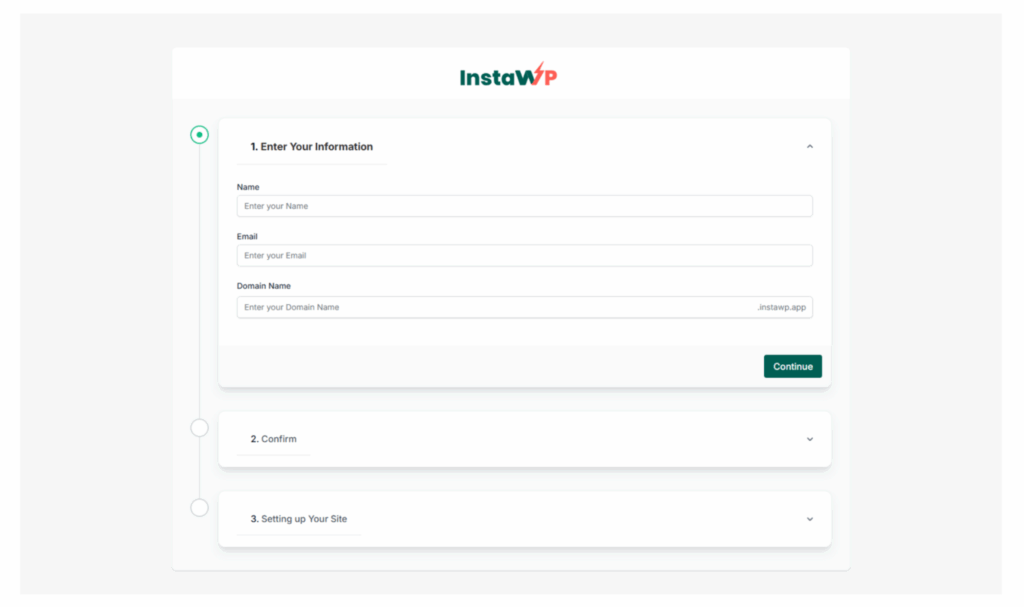Open the '1. Enter Your Information' heading
Viewport: 1024px width, 607px height.
(312, 146)
